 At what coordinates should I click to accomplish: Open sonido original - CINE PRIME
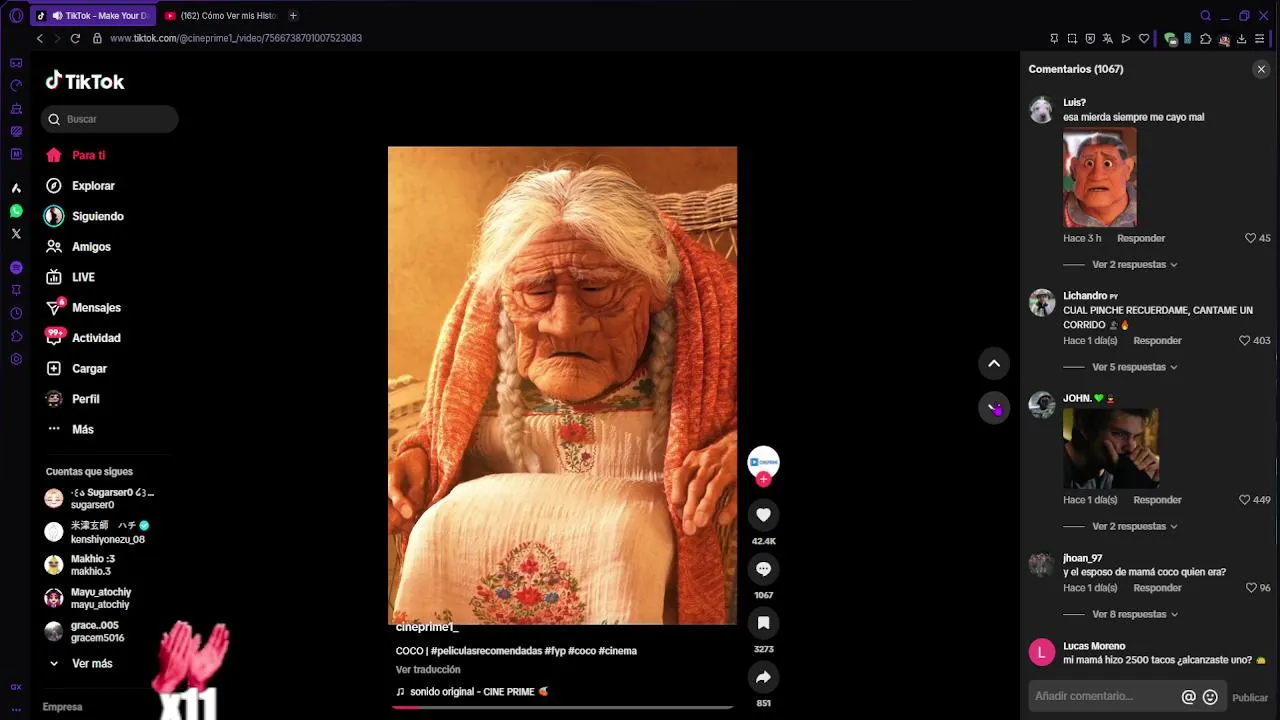click(x=472, y=692)
